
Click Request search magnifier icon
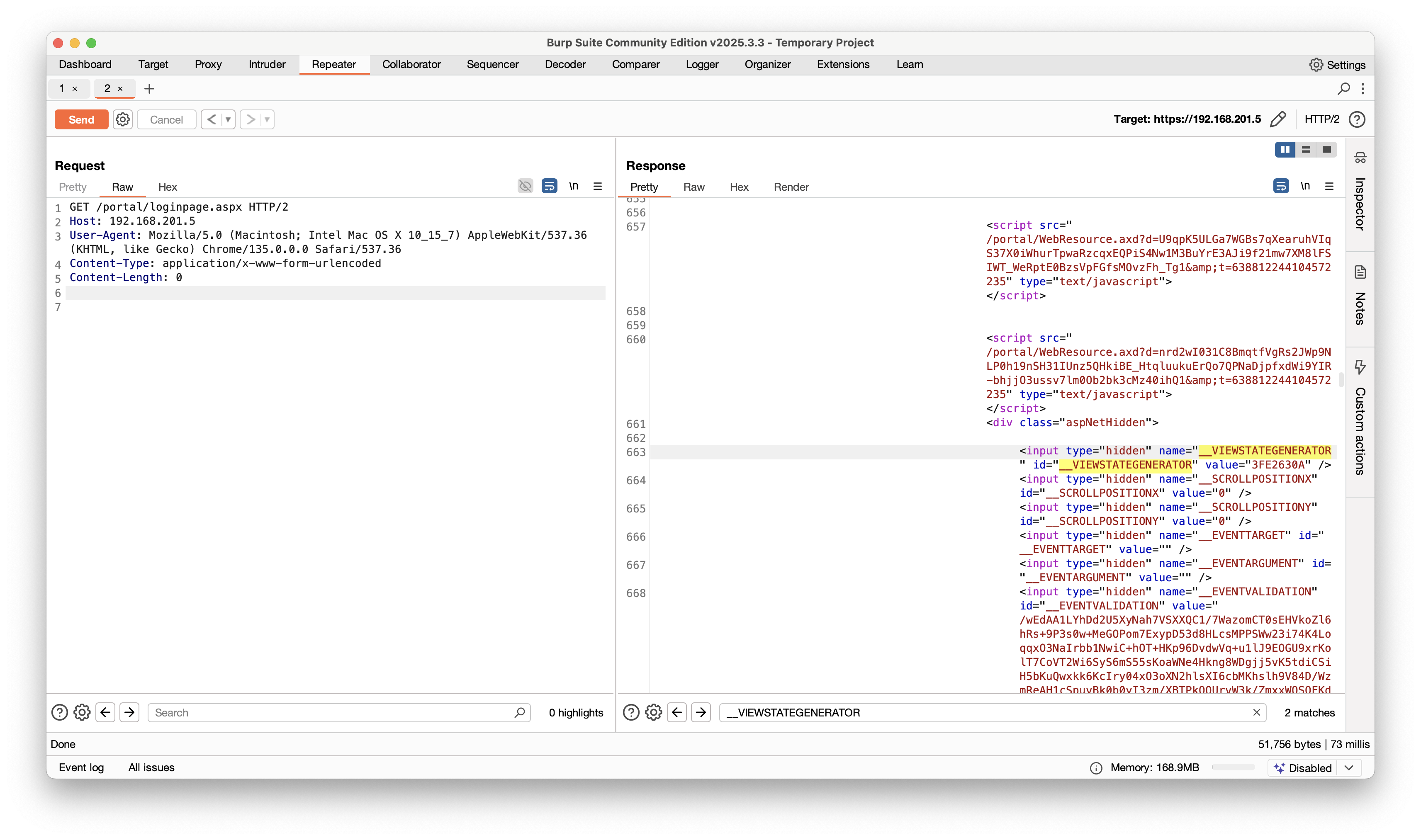520,712
